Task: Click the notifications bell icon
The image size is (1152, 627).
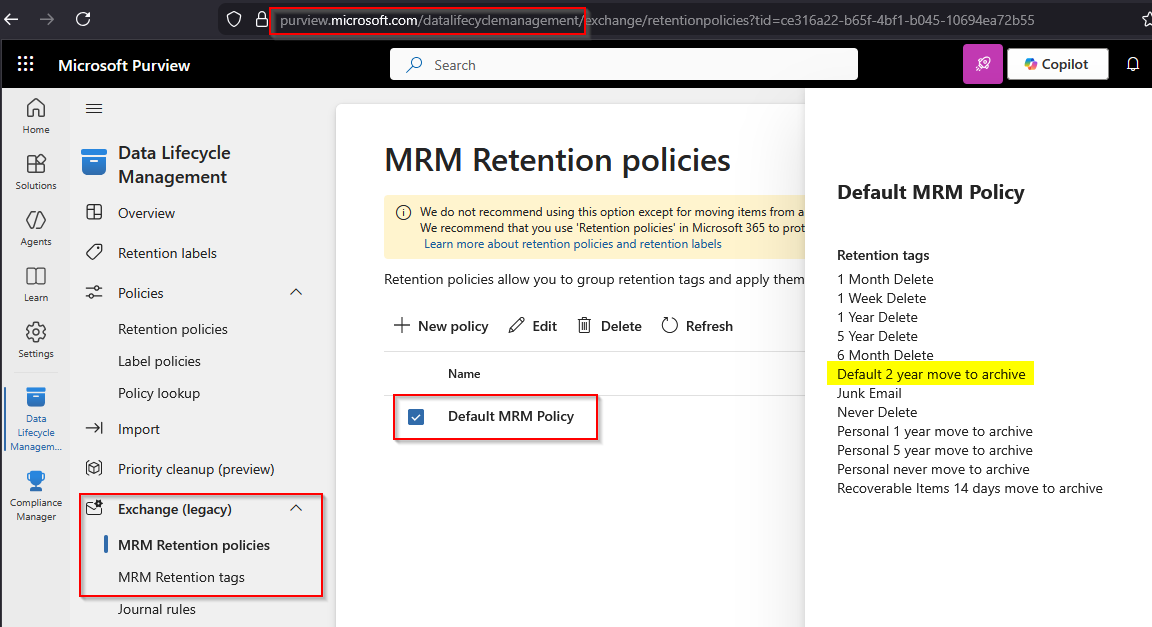Action: click(x=1133, y=64)
